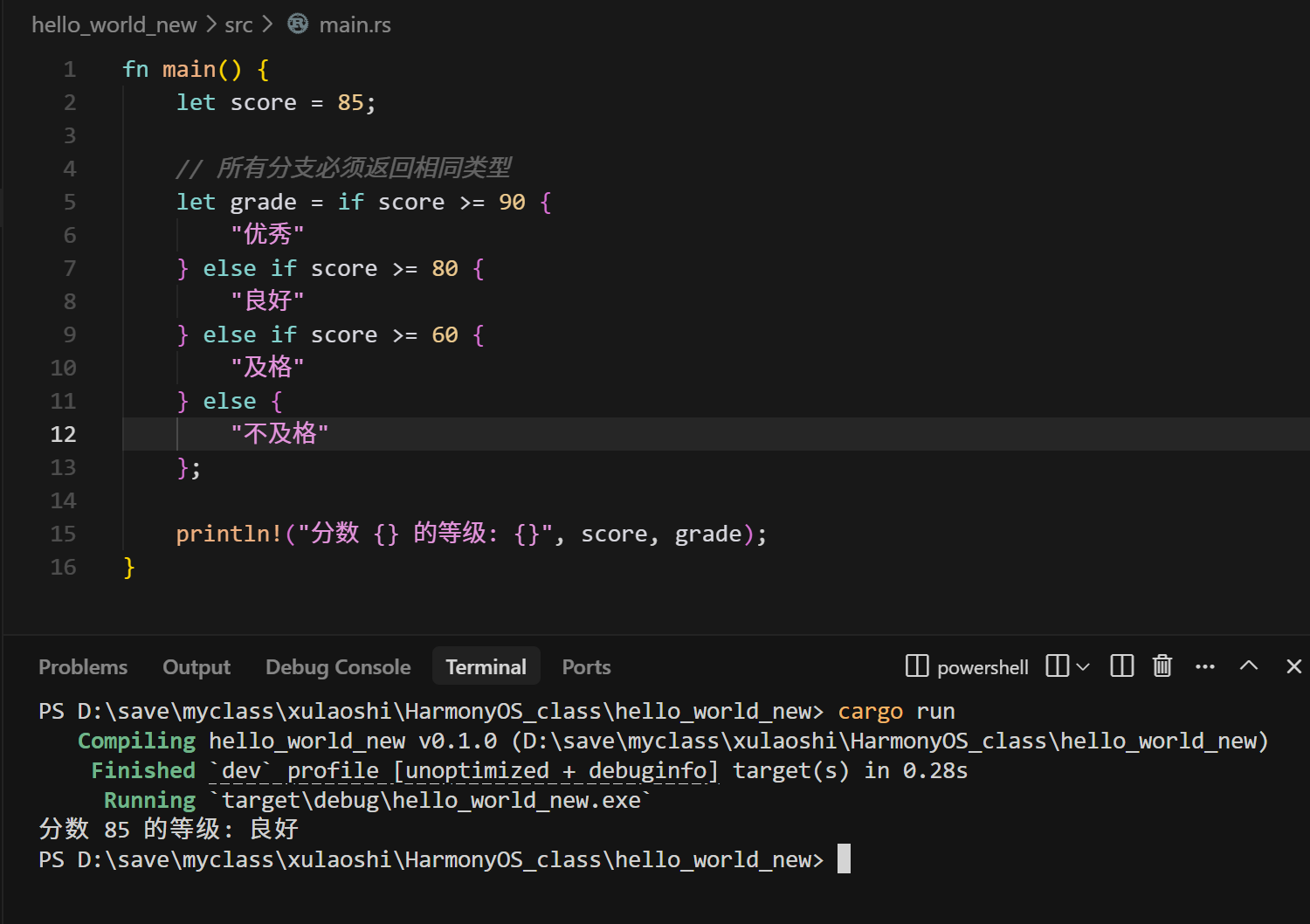Click the string "优秀" on line 6
The width and height of the screenshot is (1310, 924).
(267, 234)
